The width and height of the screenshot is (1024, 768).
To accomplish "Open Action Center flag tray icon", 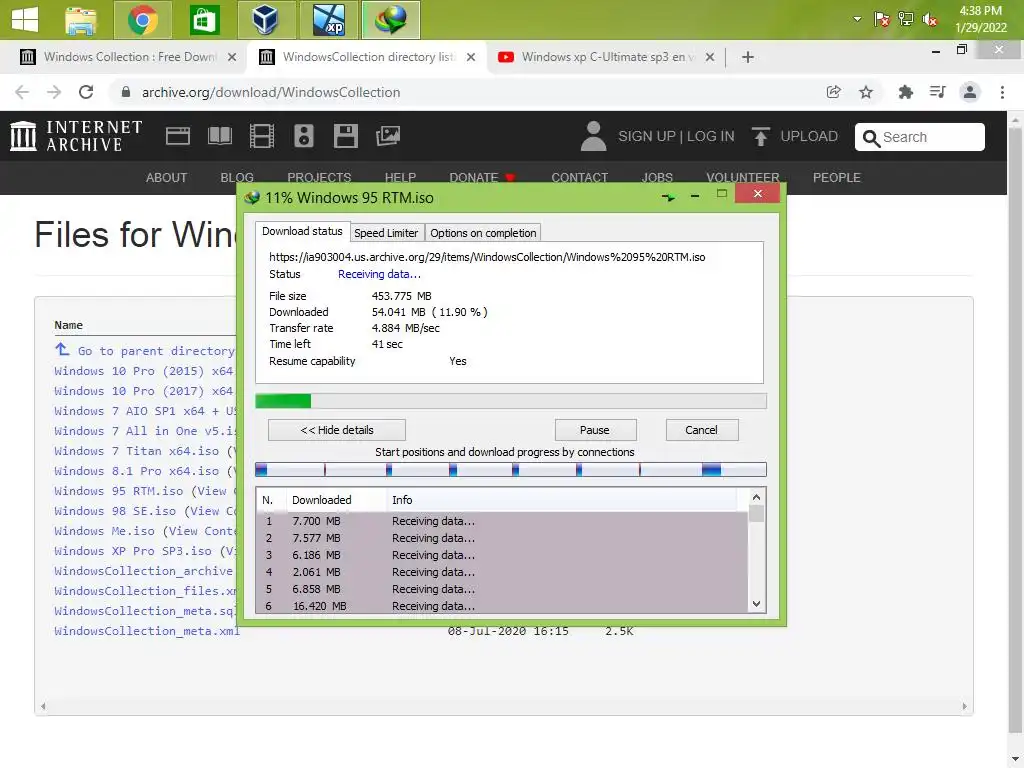I will tap(881, 19).
